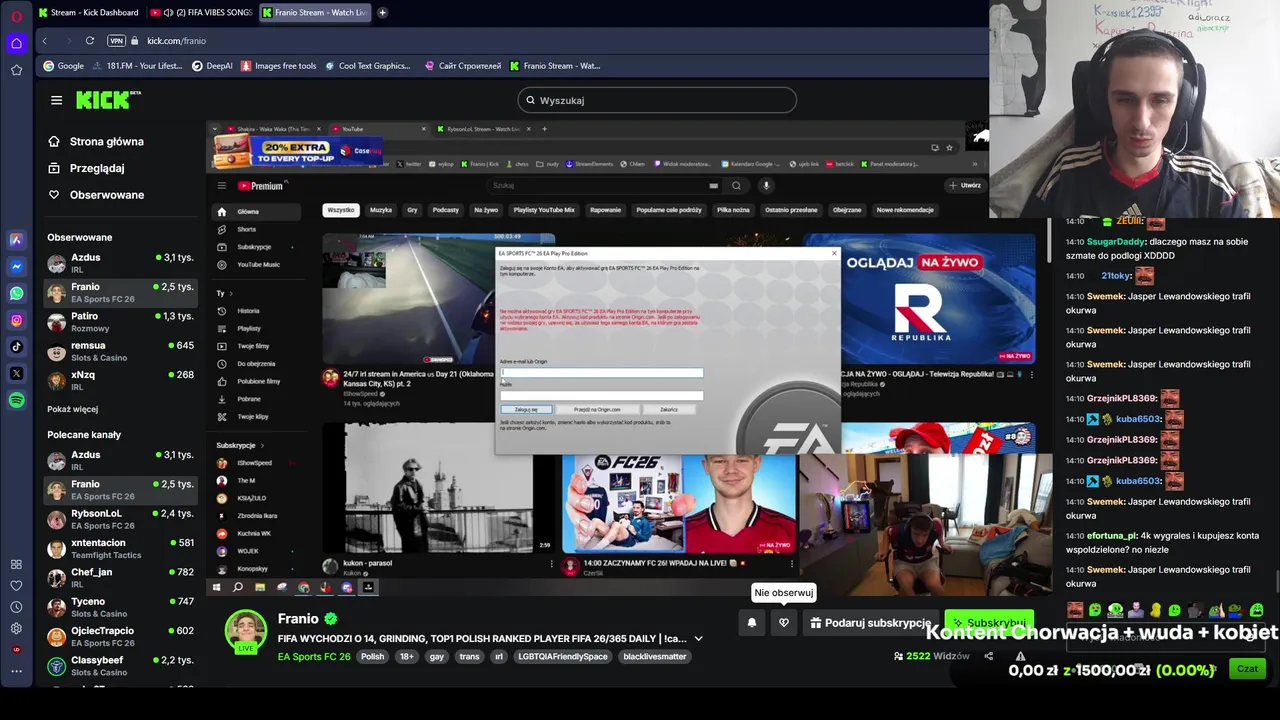Viewport: 1280px width, 720px height.
Task: Open Tyceno recommended channel
Action: coord(120,607)
